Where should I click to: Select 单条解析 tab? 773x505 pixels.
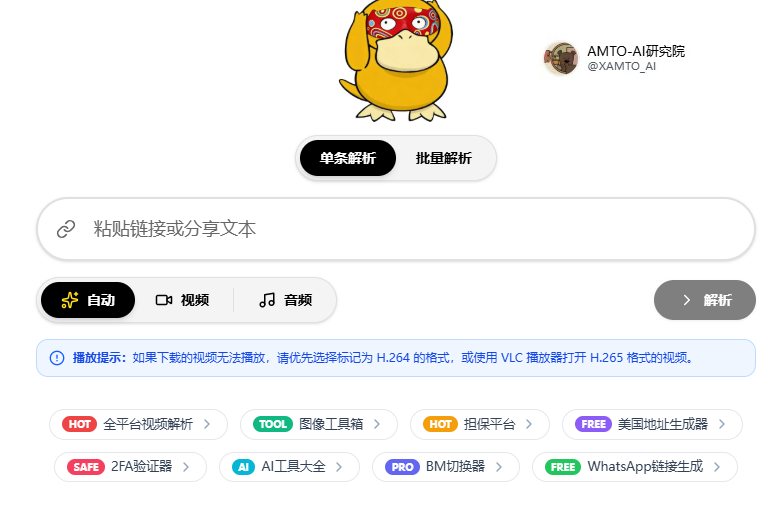348,158
